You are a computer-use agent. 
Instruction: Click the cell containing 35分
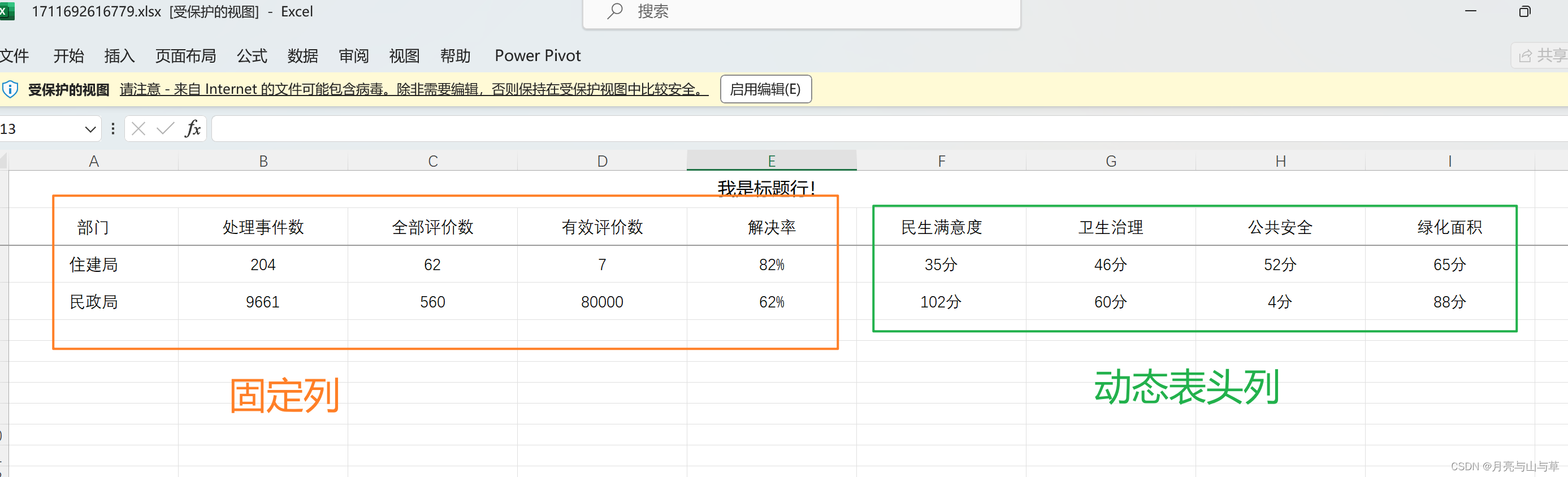pyautogui.click(x=941, y=264)
